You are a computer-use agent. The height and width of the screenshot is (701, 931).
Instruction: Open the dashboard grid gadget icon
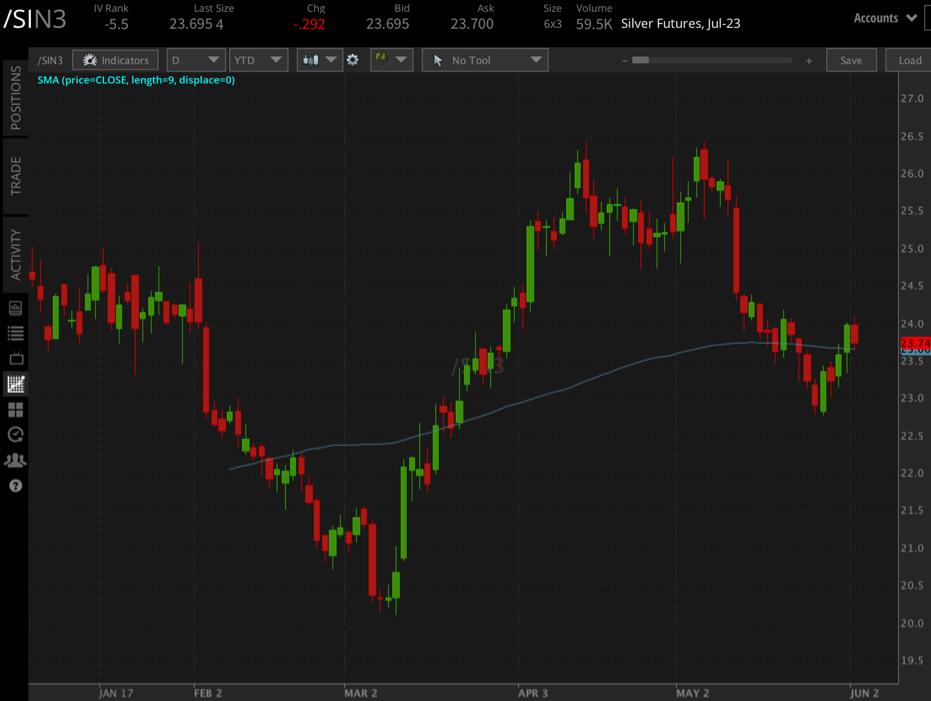pyautogui.click(x=14, y=409)
